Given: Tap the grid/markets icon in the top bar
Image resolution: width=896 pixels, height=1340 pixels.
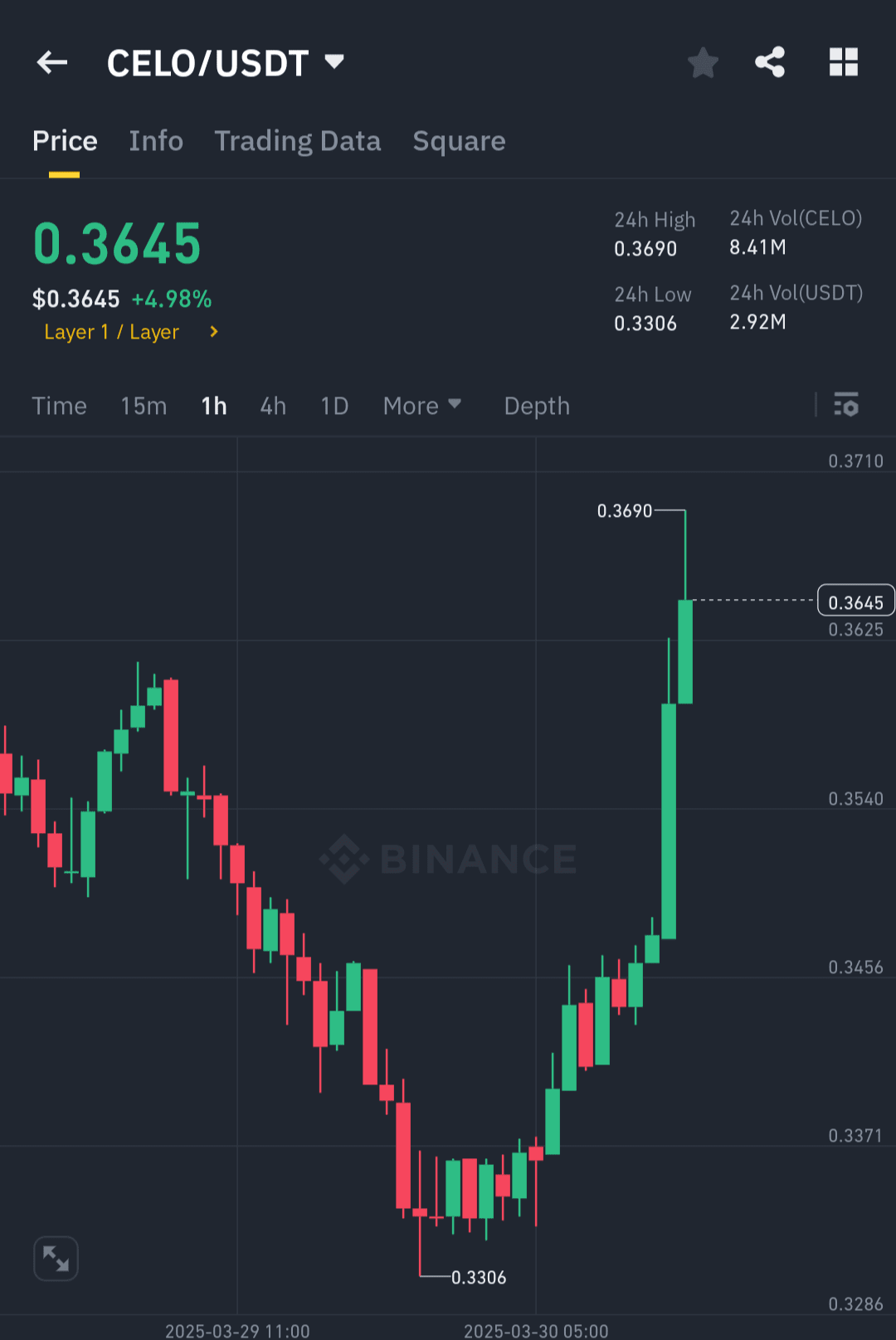Looking at the screenshot, I should (x=844, y=62).
